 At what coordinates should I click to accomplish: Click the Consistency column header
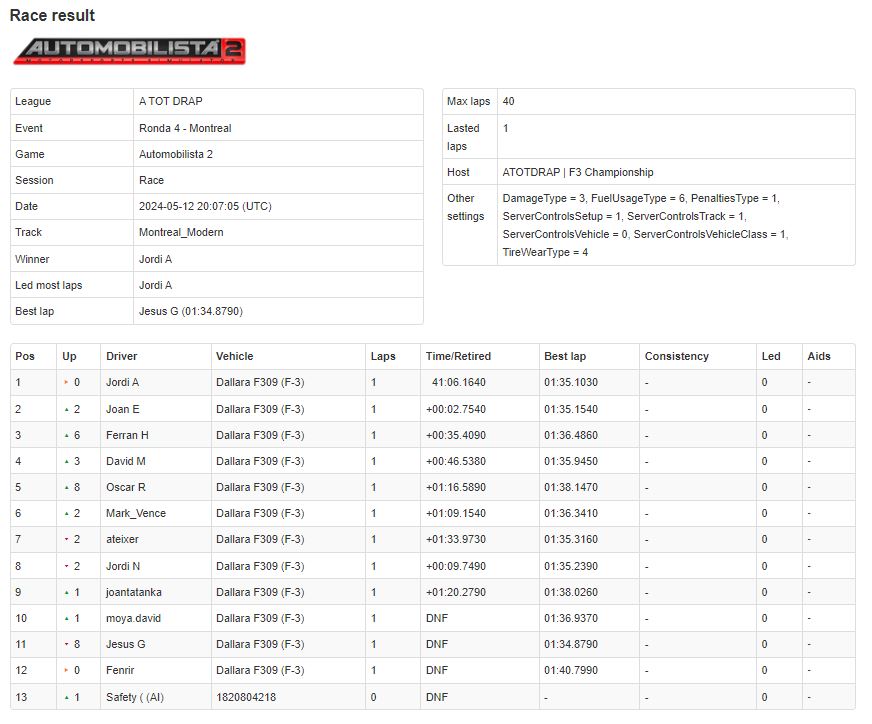pyautogui.click(x=677, y=356)
